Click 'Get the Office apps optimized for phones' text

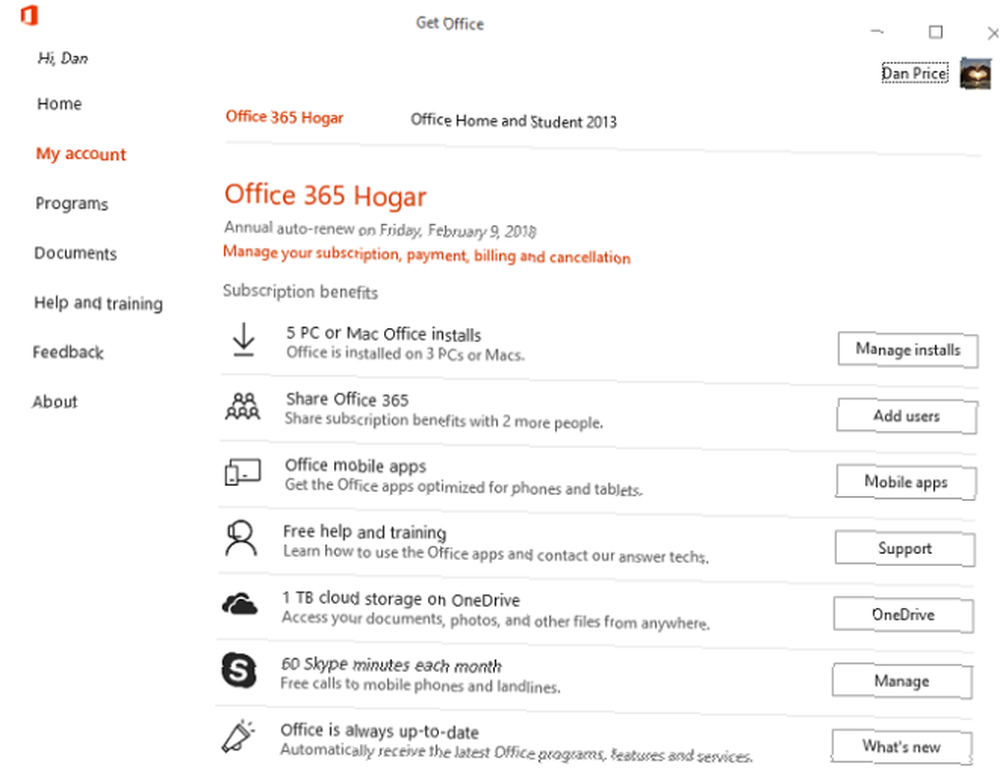point(463,487)
